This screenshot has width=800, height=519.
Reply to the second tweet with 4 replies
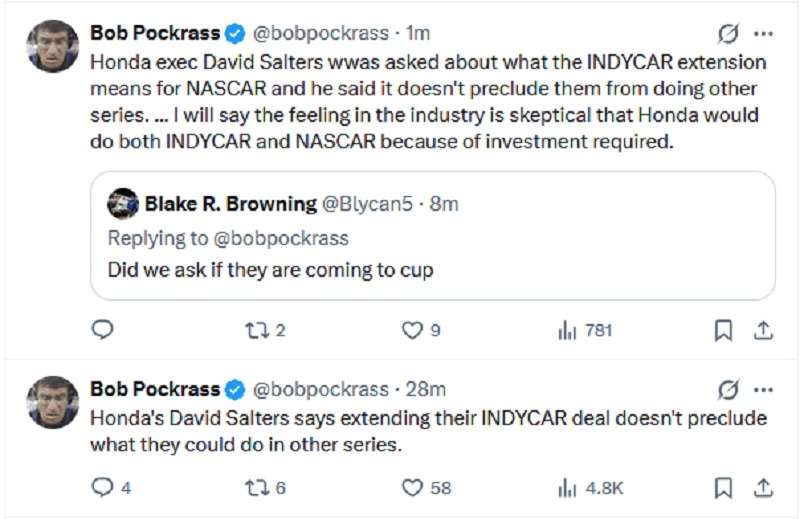pyautogui.click(x=102, y=488)
